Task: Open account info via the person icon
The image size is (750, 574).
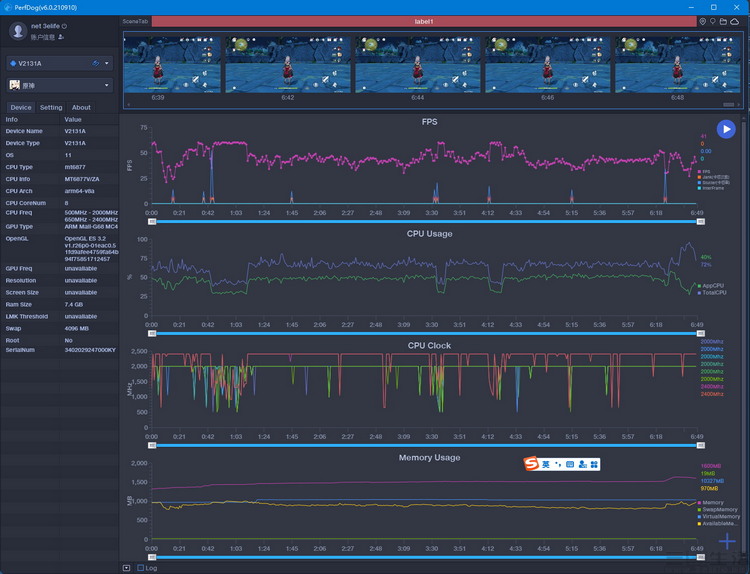Action: pos(61,37)
